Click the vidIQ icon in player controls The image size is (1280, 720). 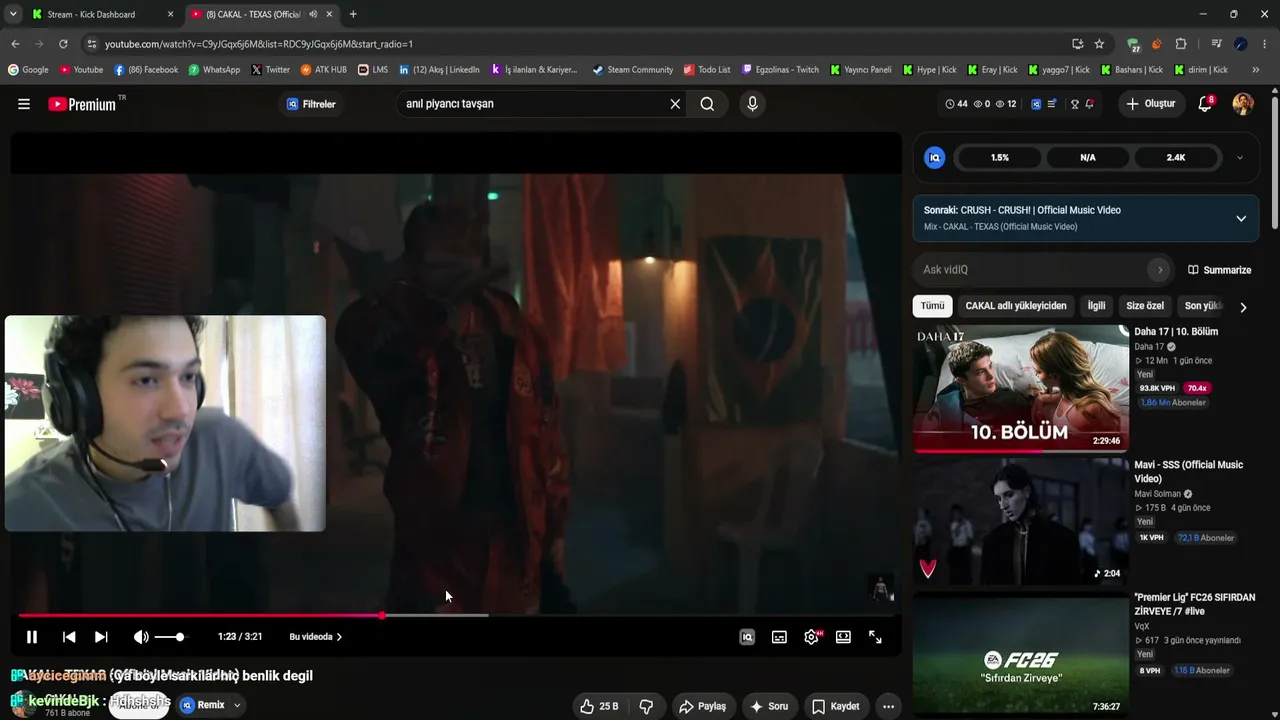point(747,637)
